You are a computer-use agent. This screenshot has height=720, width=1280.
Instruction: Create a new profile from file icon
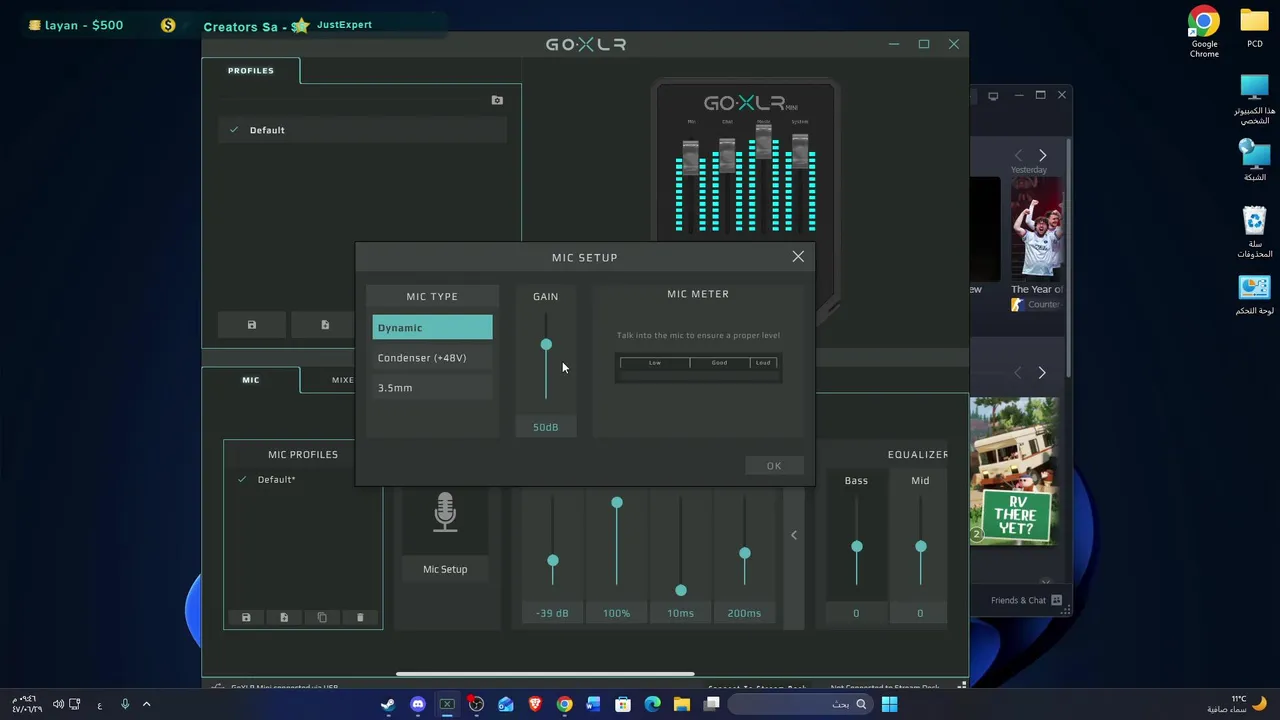[x=325, y=325]
